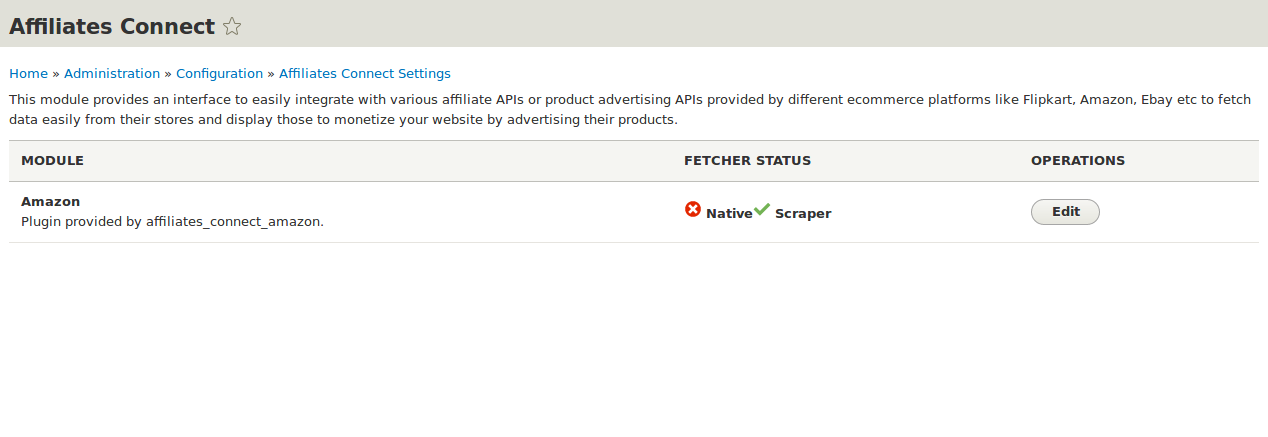The image size is (1268, 437).
Task: Click the FETCHER STATUS column header
Action: [x=747, y=160]
